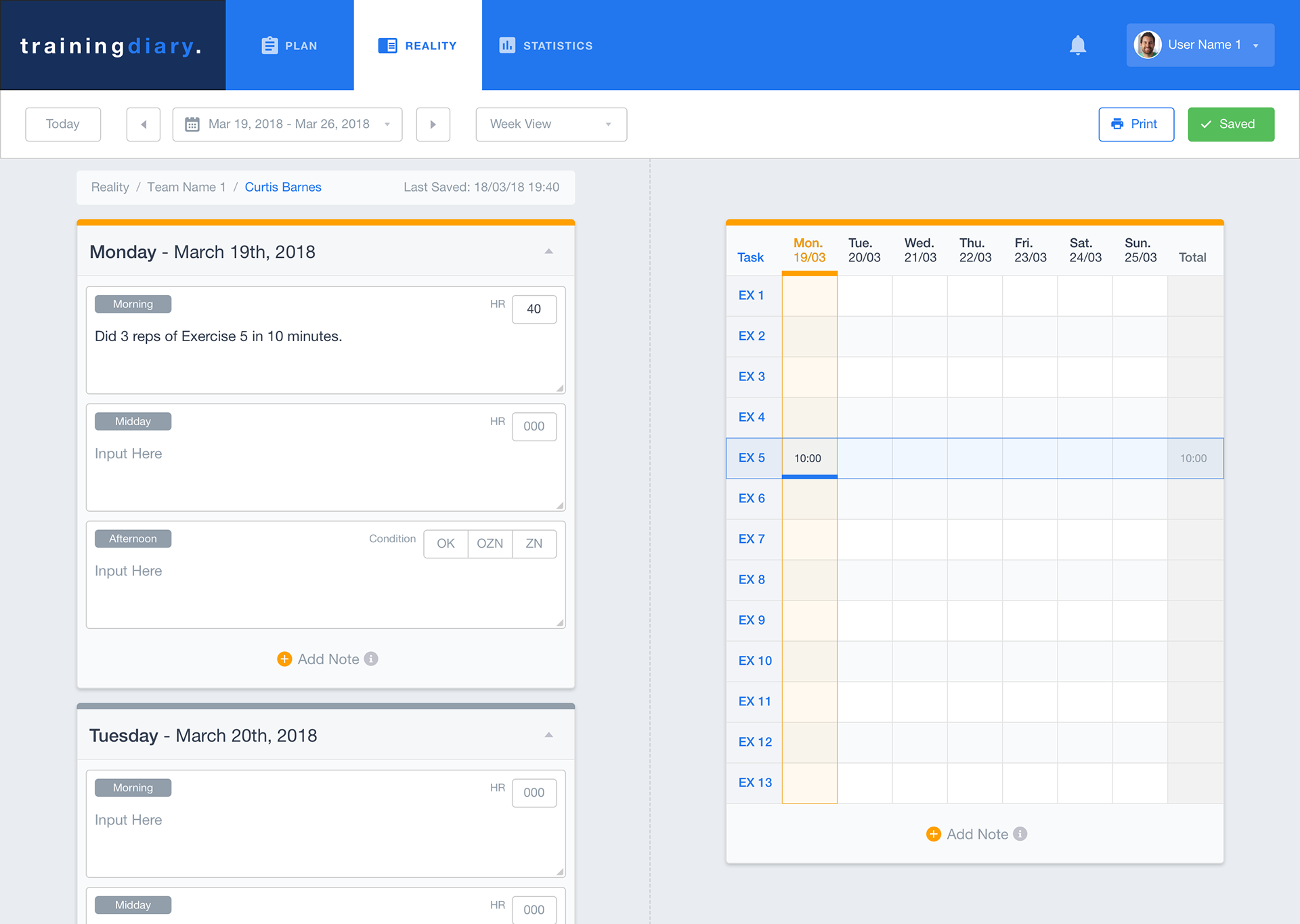Screen dimensions: 1300x924
Task: Switch to the Plan tab
Action: [x=289, y=45]
